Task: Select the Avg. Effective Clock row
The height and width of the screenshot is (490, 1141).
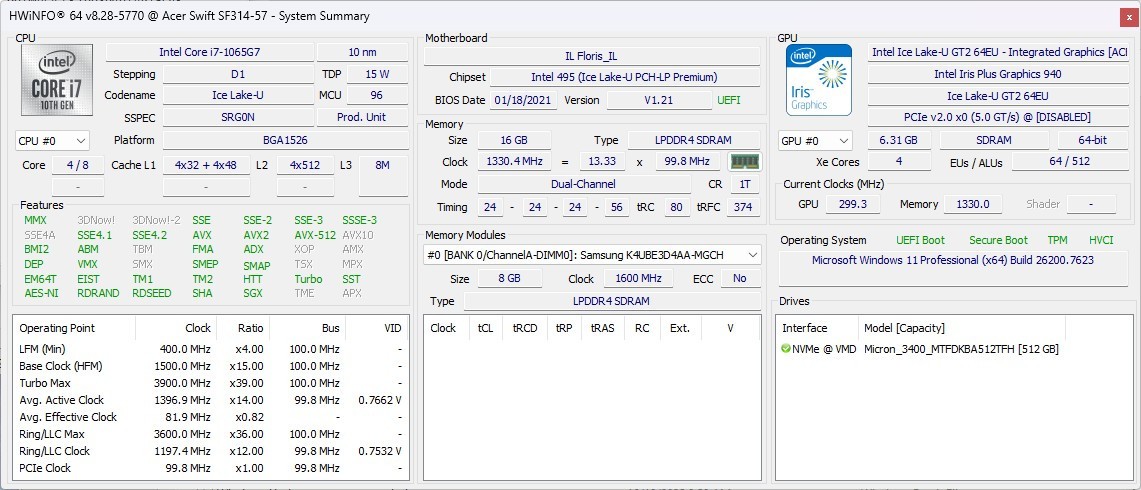Action: pyautogui.click(x=211, y=417)
